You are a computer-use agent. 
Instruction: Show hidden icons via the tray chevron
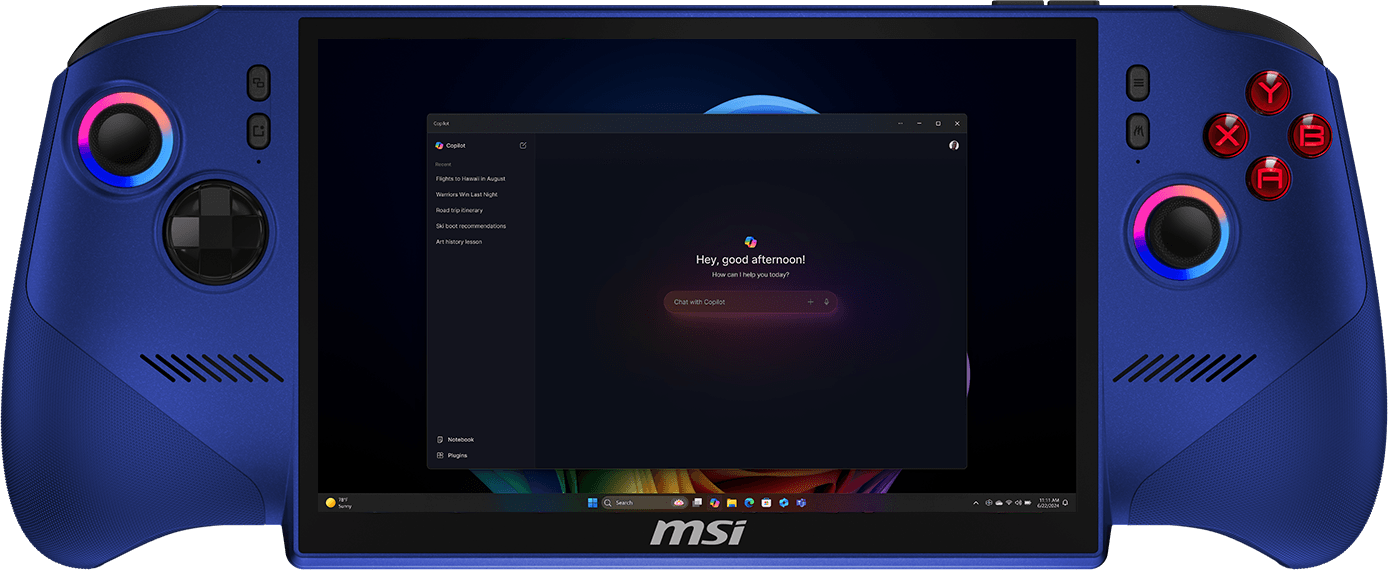click(x=976, y=502)
